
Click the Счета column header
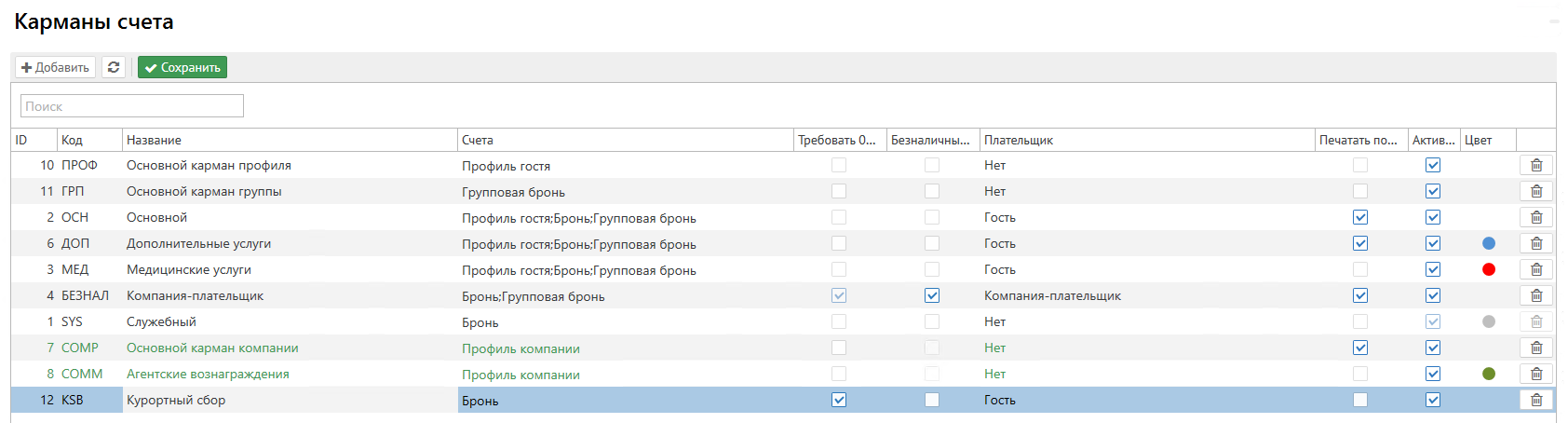pyautogui.click(x=478, y=140)
